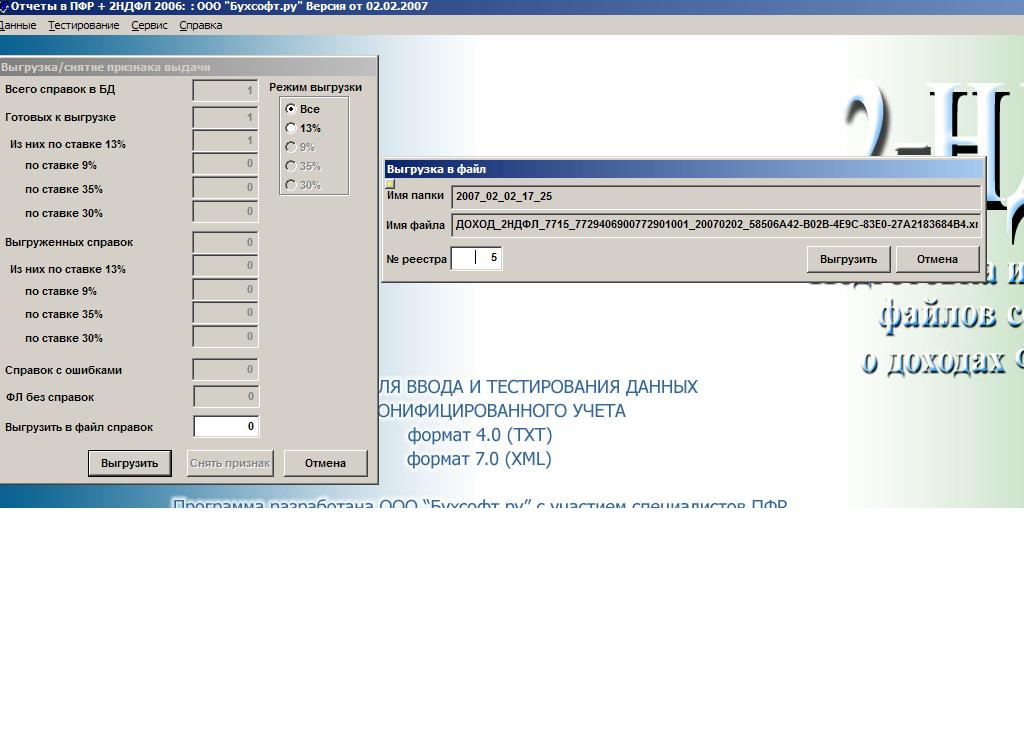Select the Все export mode radio button

pyautogui.click(x=291, y=109)
